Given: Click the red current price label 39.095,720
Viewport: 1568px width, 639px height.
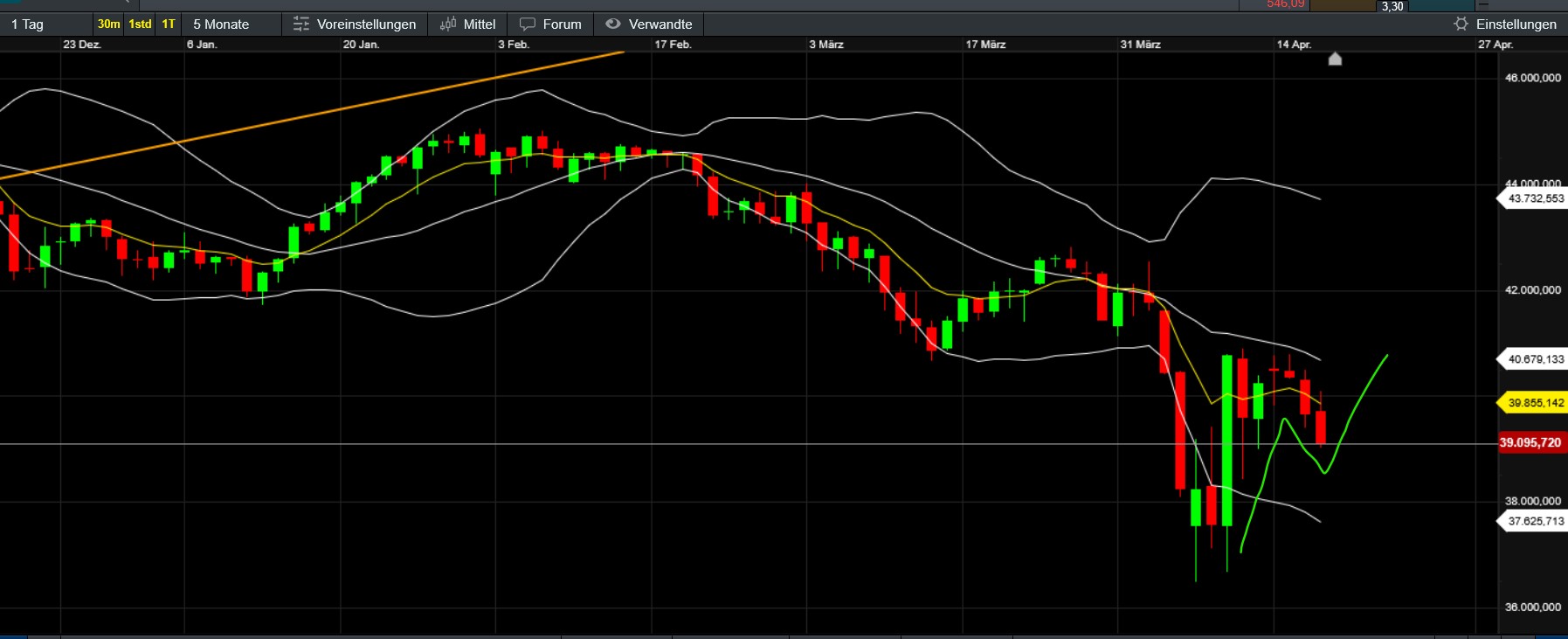Looking at the screenshot, I should pos(1530,442).
